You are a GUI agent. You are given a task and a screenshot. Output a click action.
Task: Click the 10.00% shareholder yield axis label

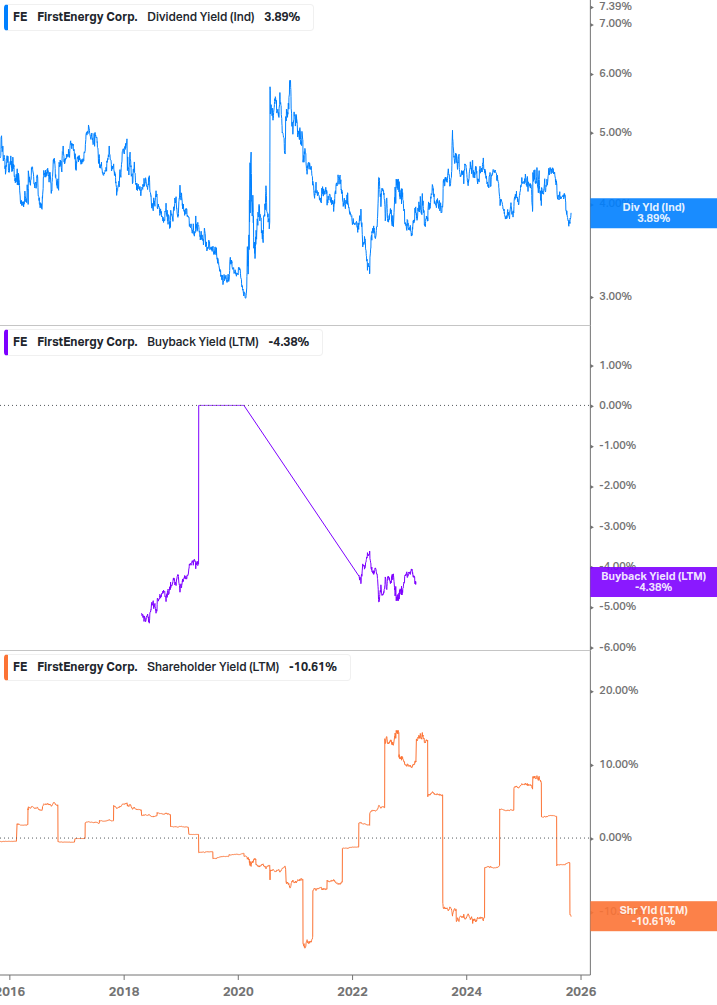pyautogui.click(x=618, y=765)
